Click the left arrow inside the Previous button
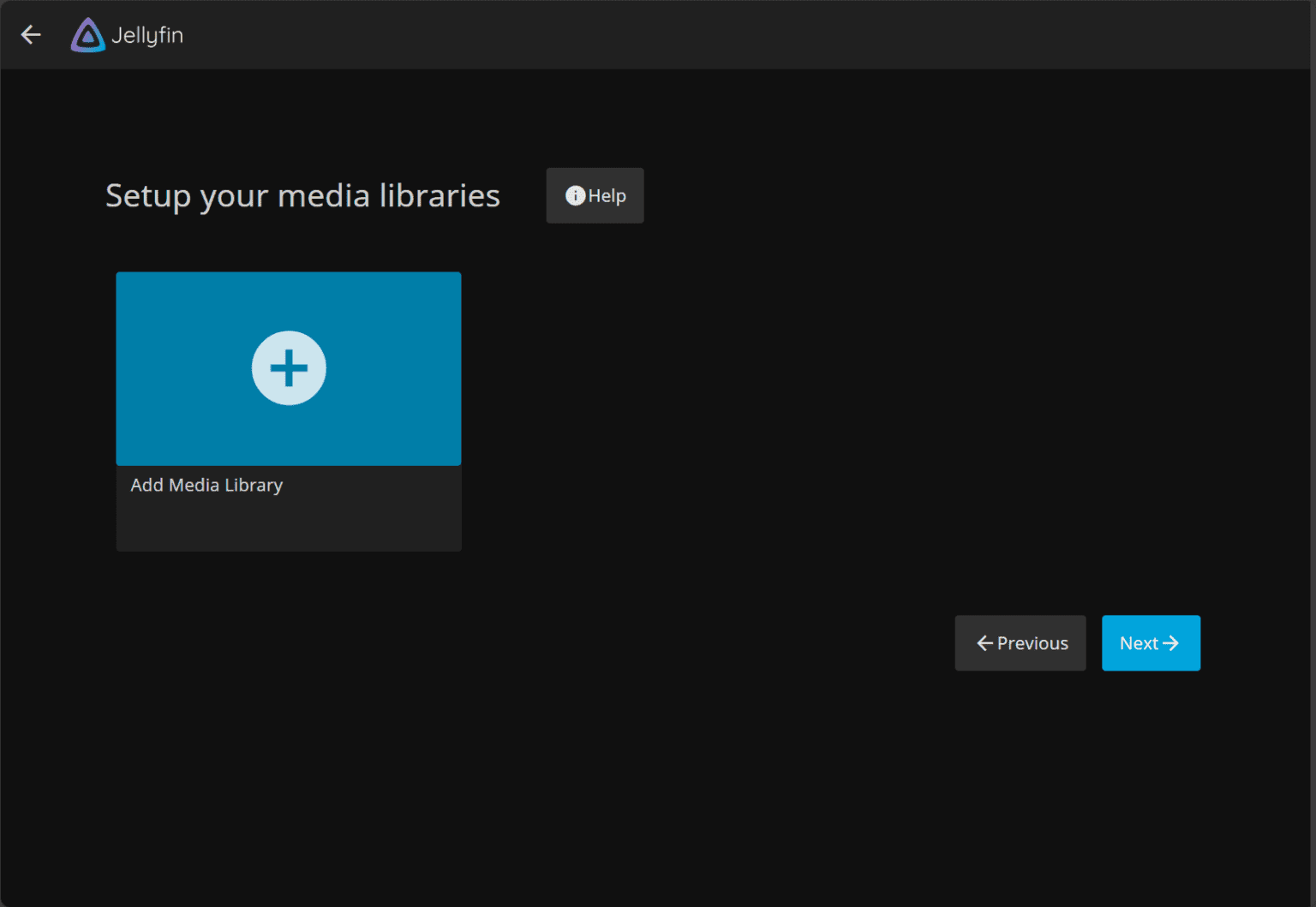 click(984, 642)
